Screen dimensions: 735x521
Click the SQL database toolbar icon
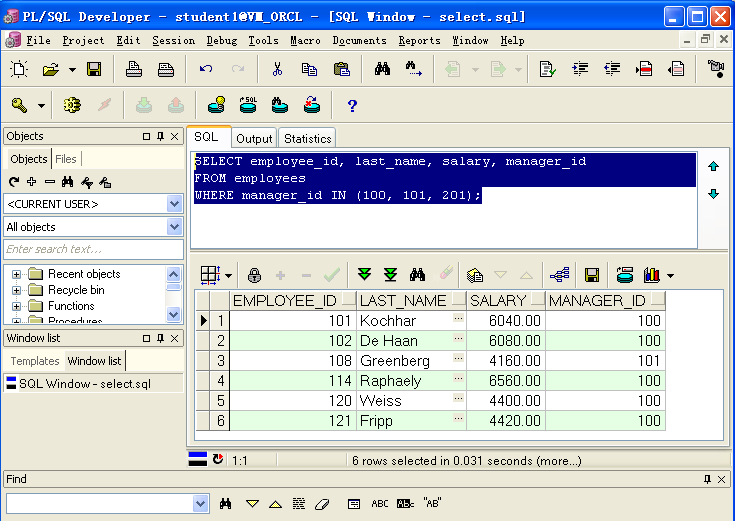[x=248, y=105]
